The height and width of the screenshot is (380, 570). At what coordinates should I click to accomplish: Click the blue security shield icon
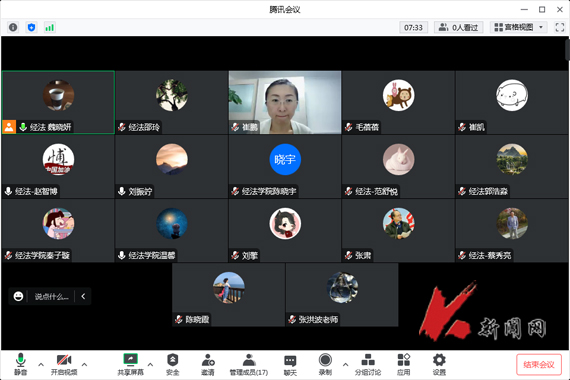(32, 27)
